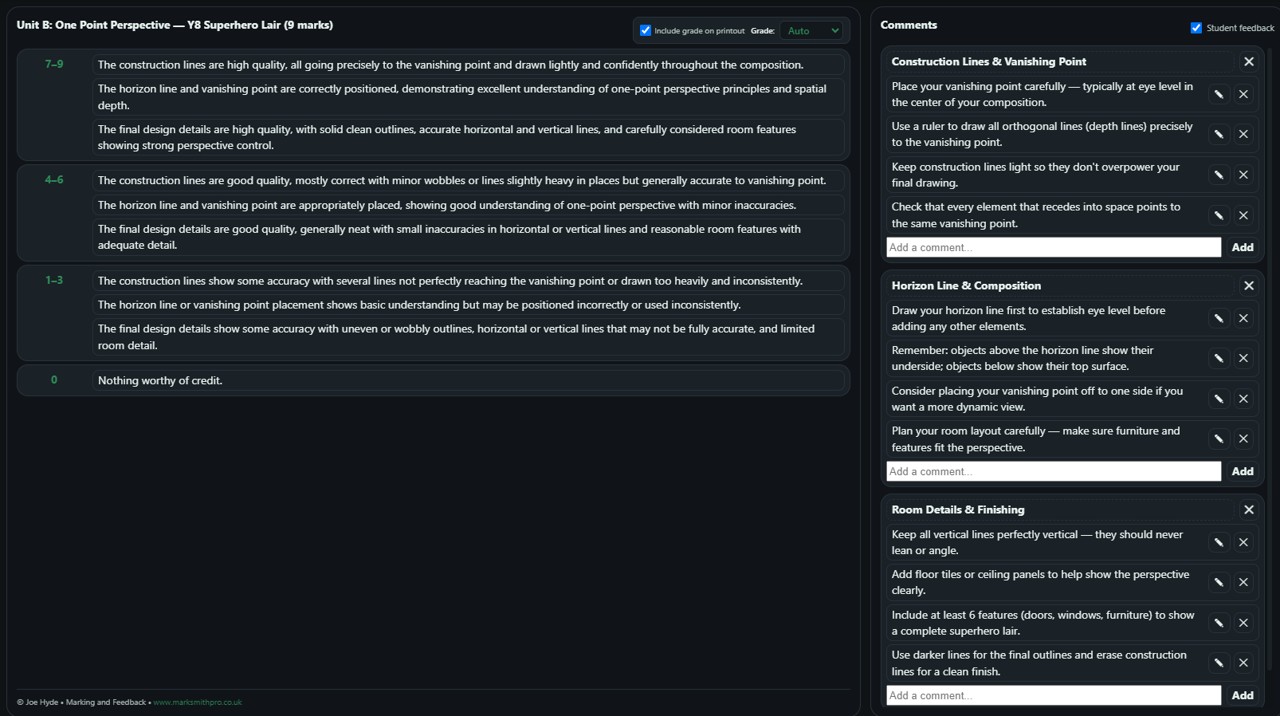Focus comment input under Construction Lines section
1280x716 pixels.
(x=1053, y=247)
